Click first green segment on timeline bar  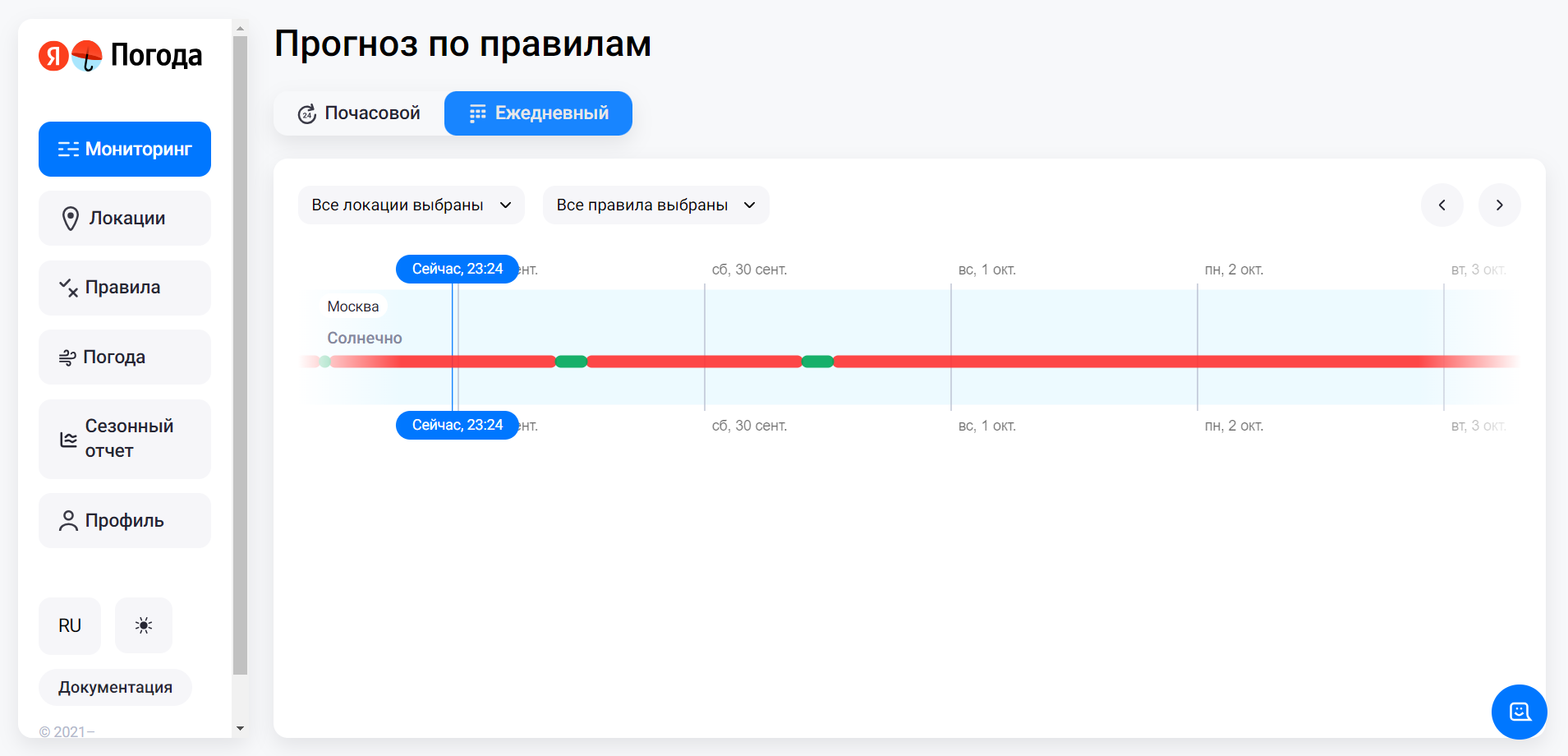(x=571, y=362)
